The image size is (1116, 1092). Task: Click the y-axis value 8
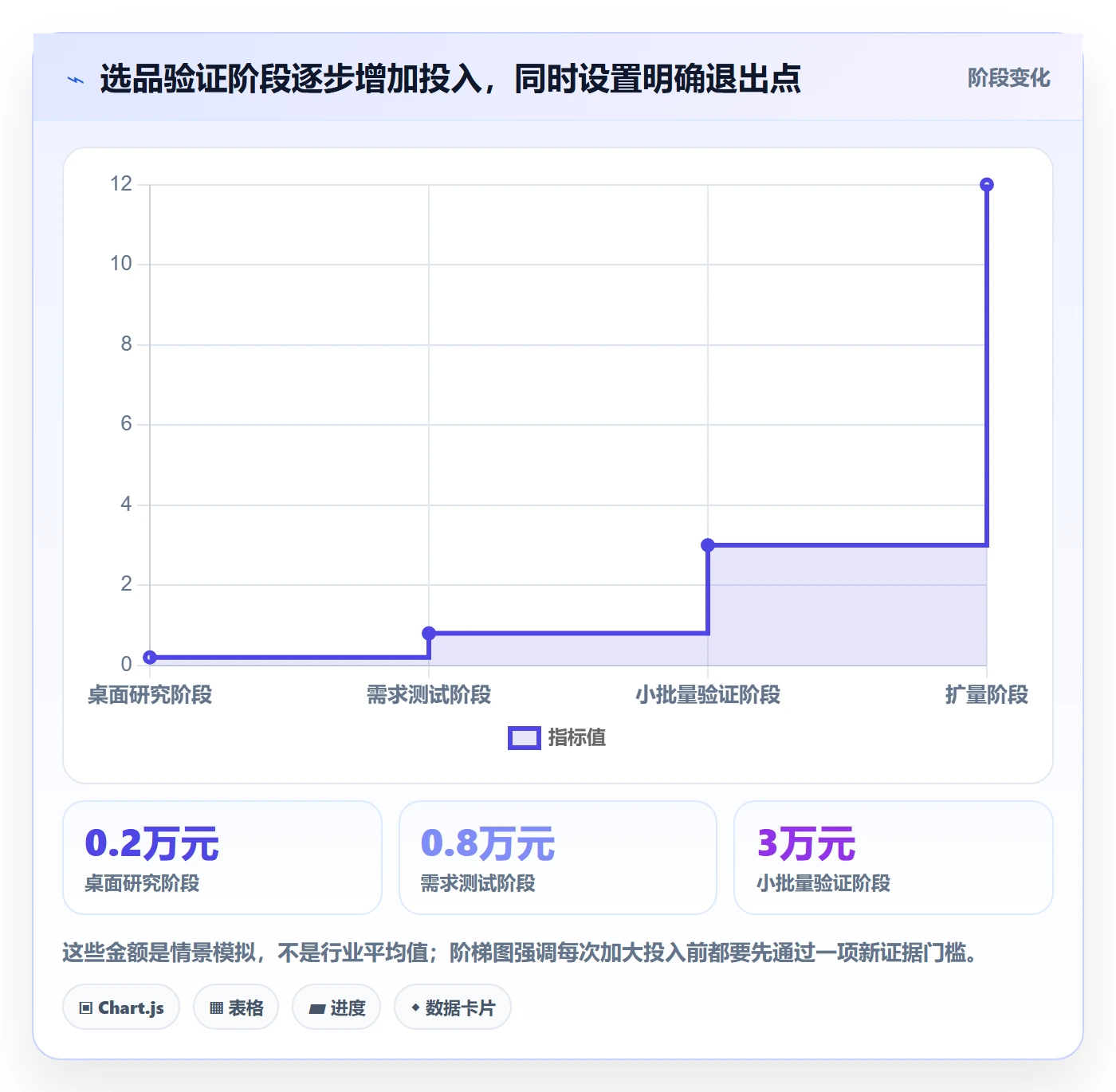[126, 344]
